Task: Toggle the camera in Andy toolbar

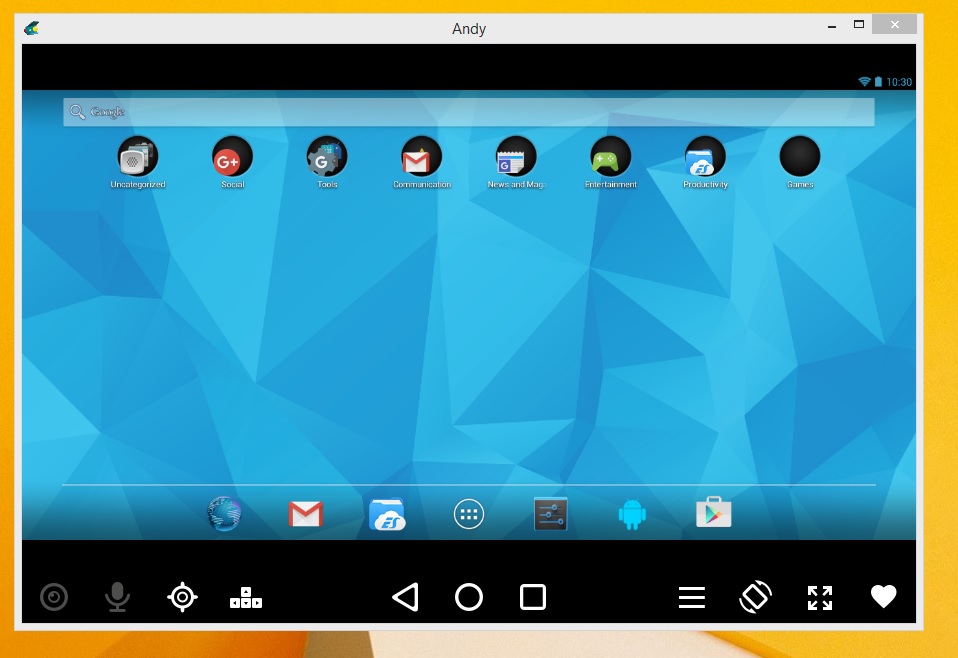Action: pyautogui.click(x=54, y=597)
